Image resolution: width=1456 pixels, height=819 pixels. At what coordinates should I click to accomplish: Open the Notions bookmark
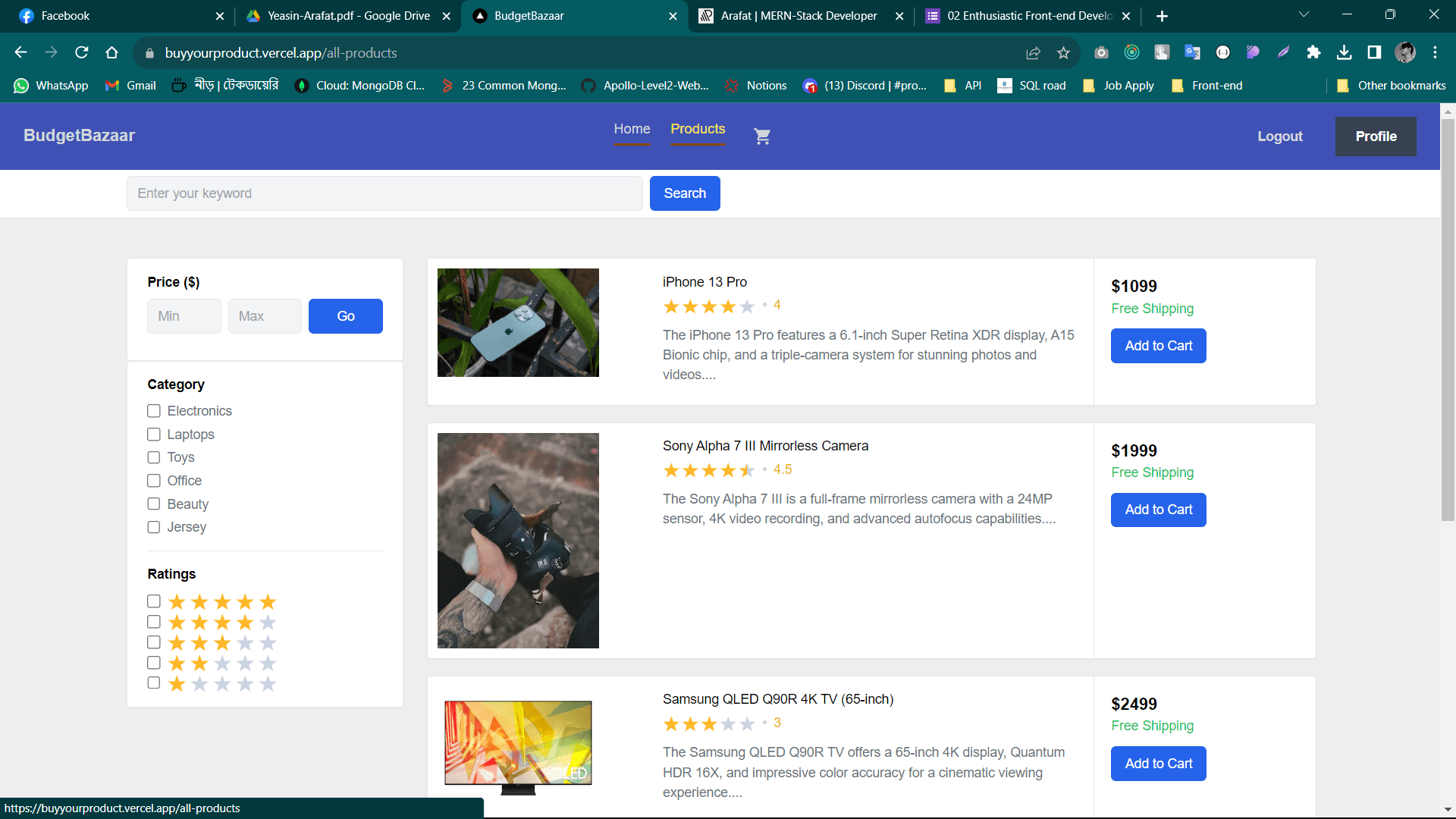tap(755, 86)
